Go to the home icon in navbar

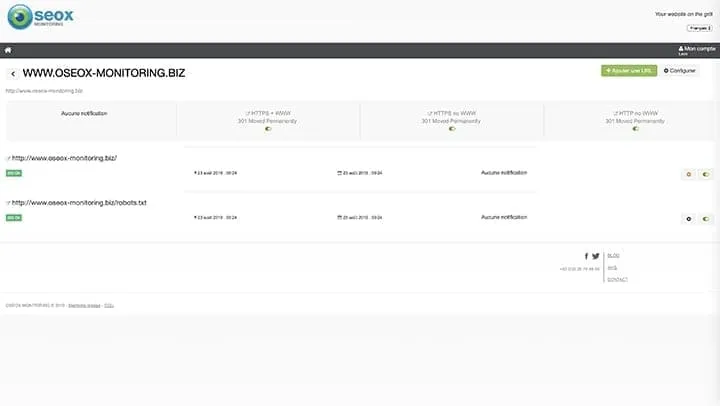[8, 50]
